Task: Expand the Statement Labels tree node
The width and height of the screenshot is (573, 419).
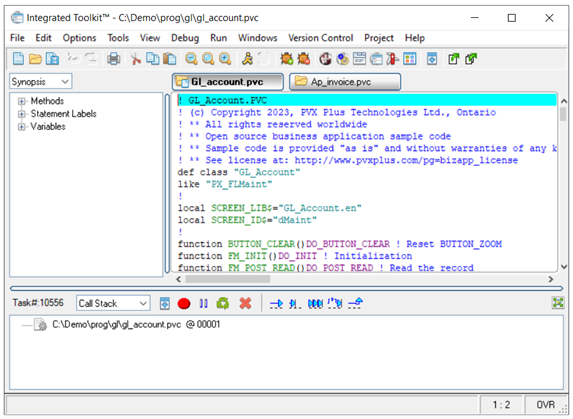Action: point(22,114)
